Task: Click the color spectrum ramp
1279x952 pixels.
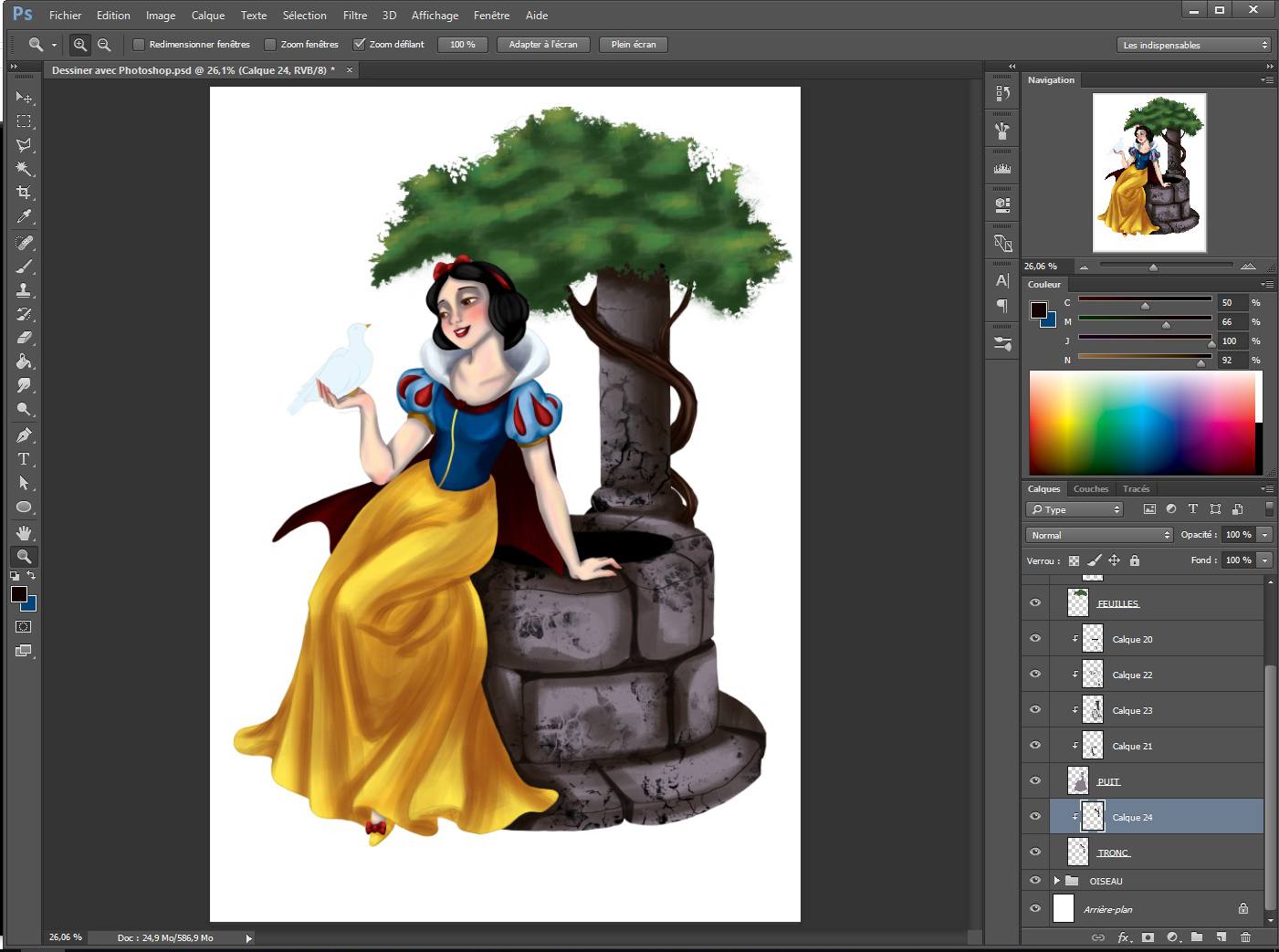Action: click(x=1141, y=423)
